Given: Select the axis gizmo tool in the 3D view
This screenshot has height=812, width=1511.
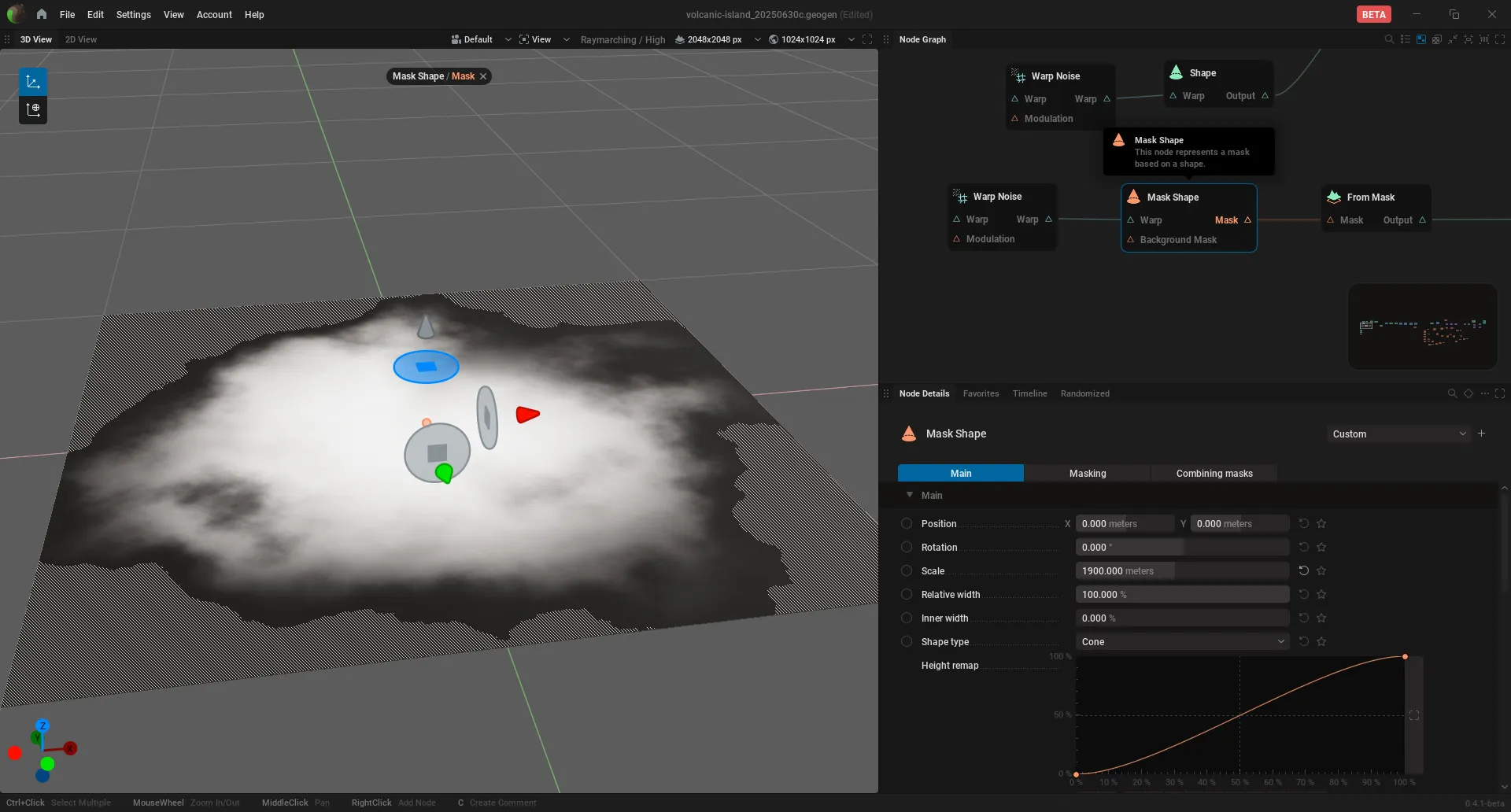Looking at the screenshot, I should [33, 82].
